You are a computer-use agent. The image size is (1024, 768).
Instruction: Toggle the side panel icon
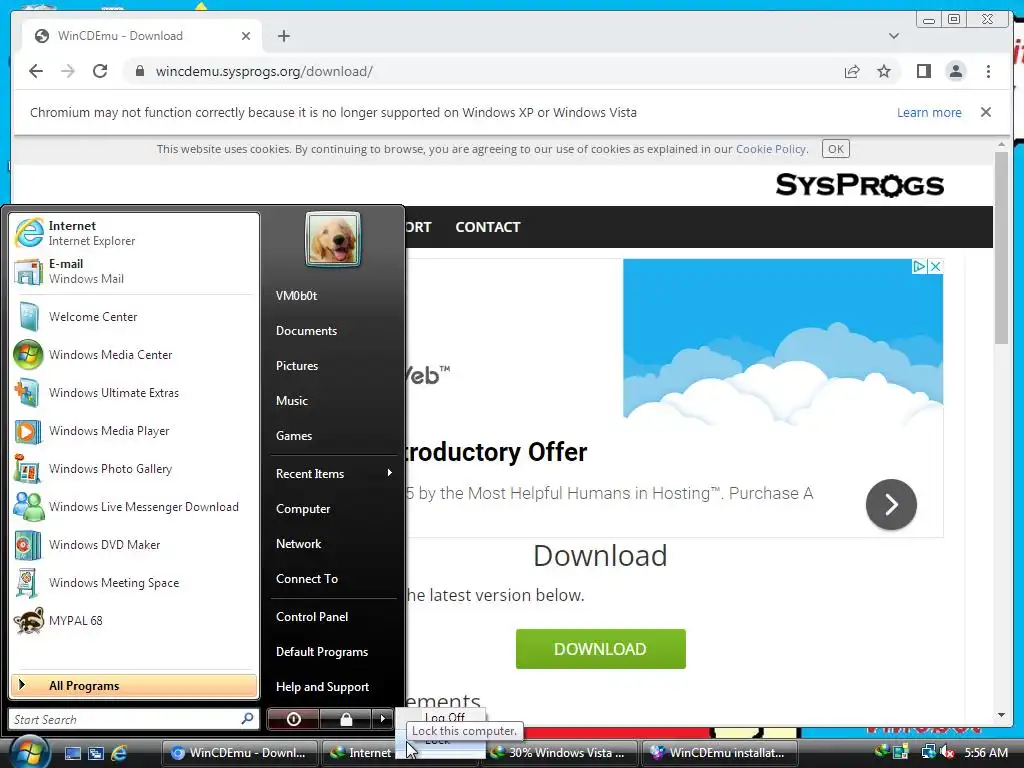(923, 71)
